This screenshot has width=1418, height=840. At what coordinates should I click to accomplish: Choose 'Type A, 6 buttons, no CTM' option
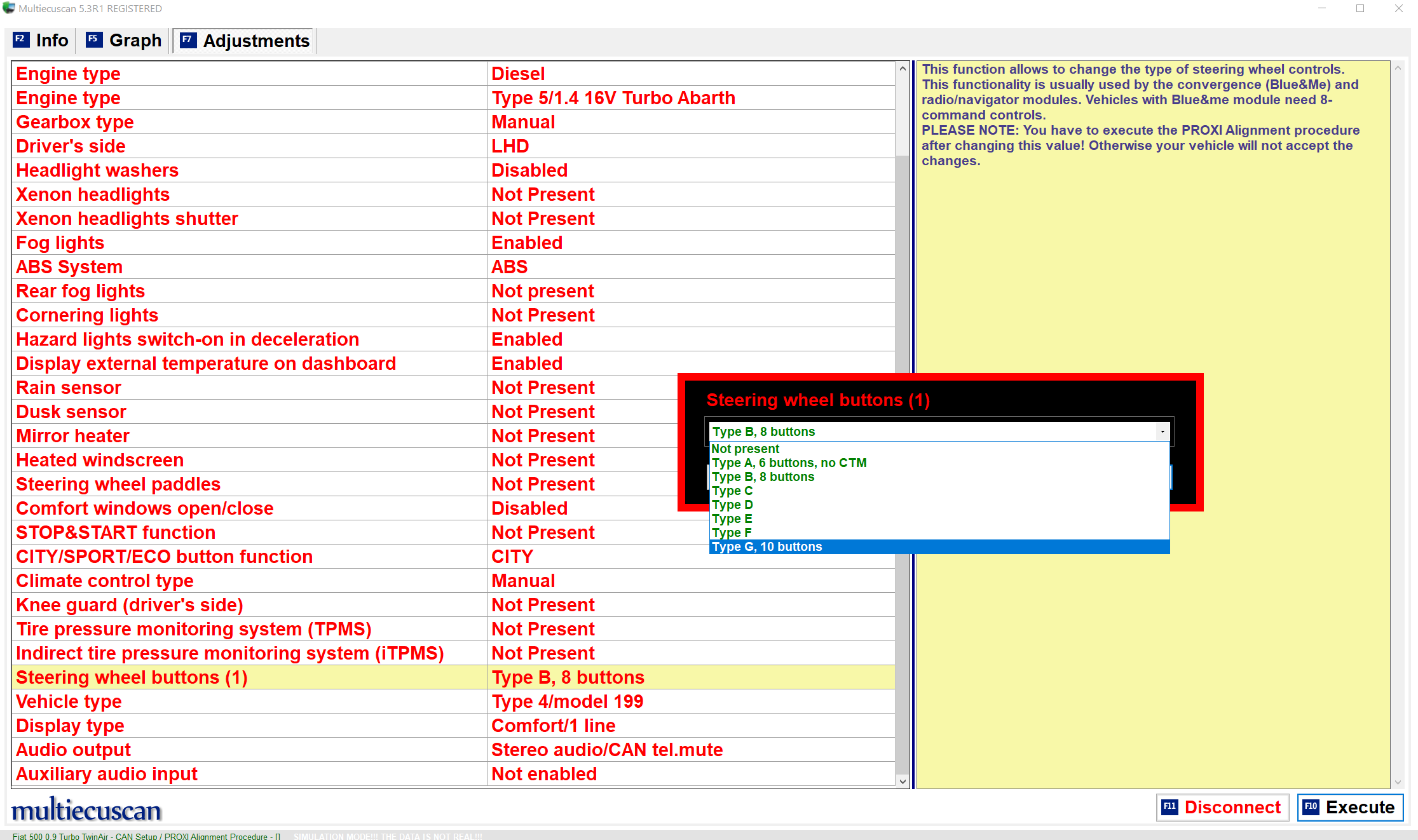tap(939, 463)
